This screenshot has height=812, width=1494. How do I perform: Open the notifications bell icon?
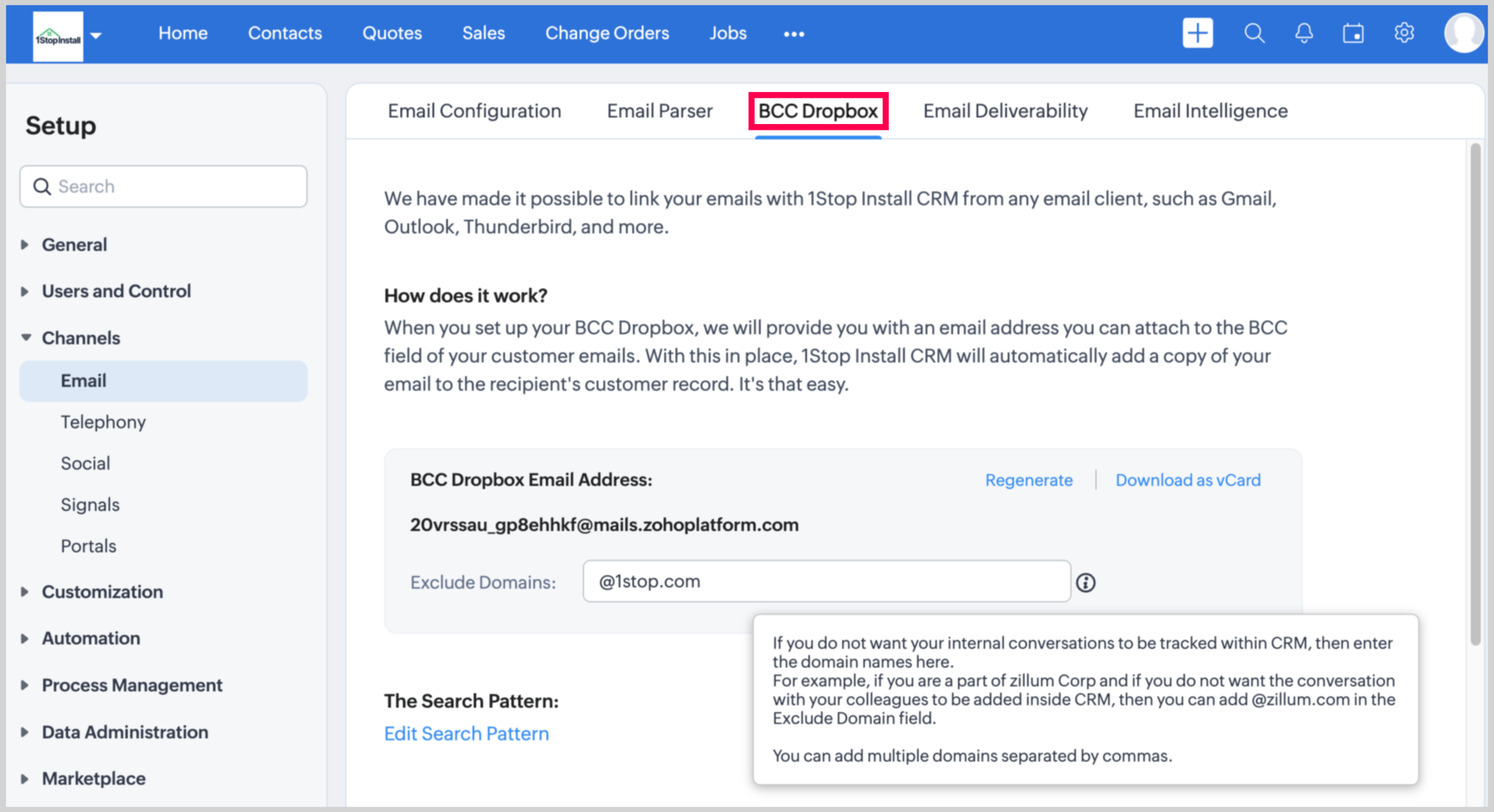[x=1304, y=33]
